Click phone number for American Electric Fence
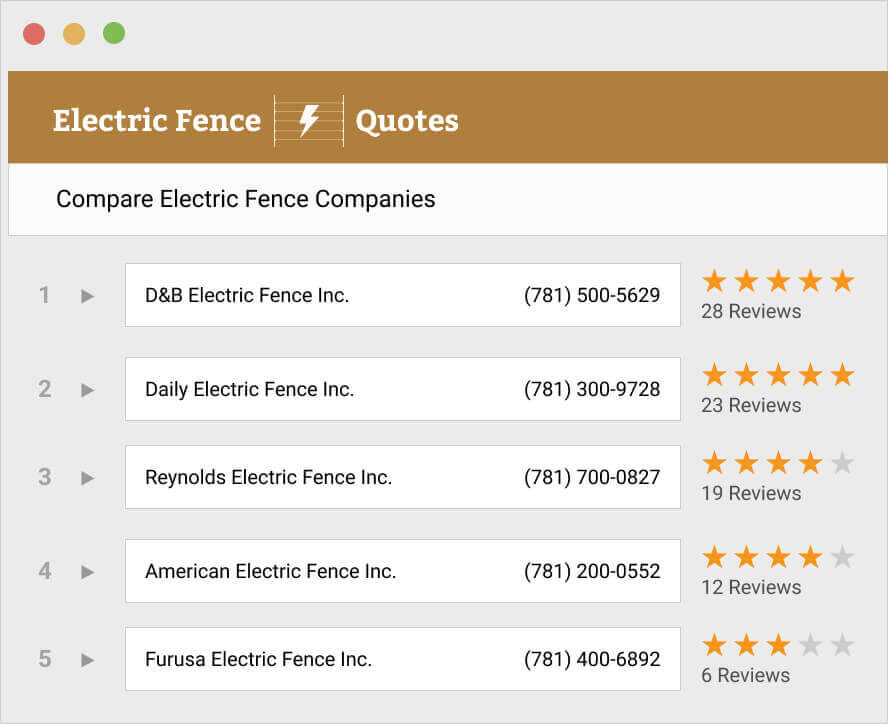The height and width of the screenshot is (724, 888). (x=591, y=571)
